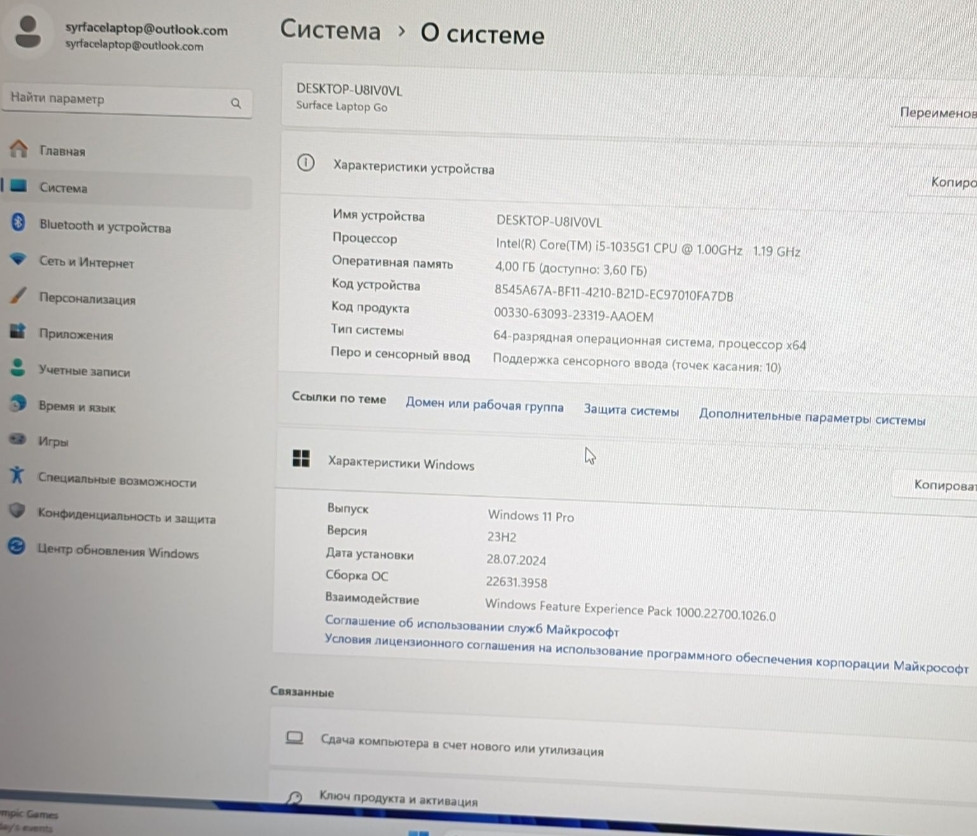Viewport: 977px width, 836px height.
Task: Open Ключ продукта и активация
Action: click(398, 801)
